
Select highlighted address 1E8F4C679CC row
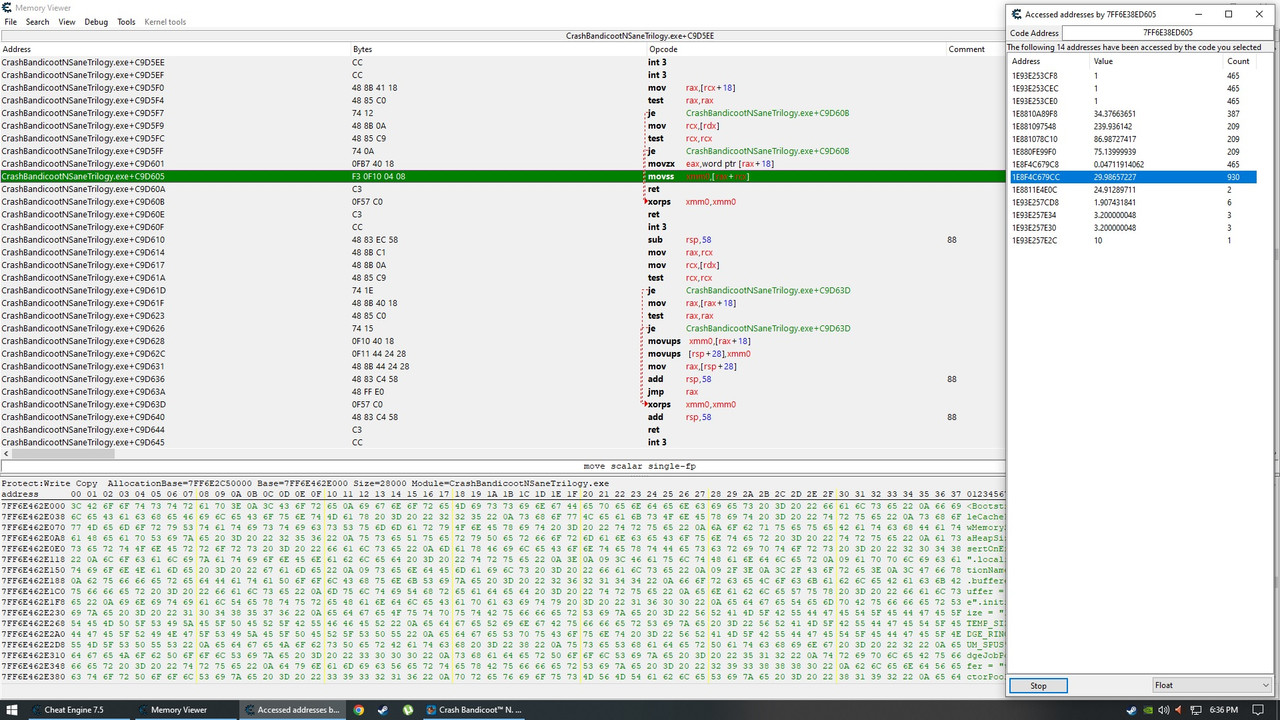tap(1133, 177)
